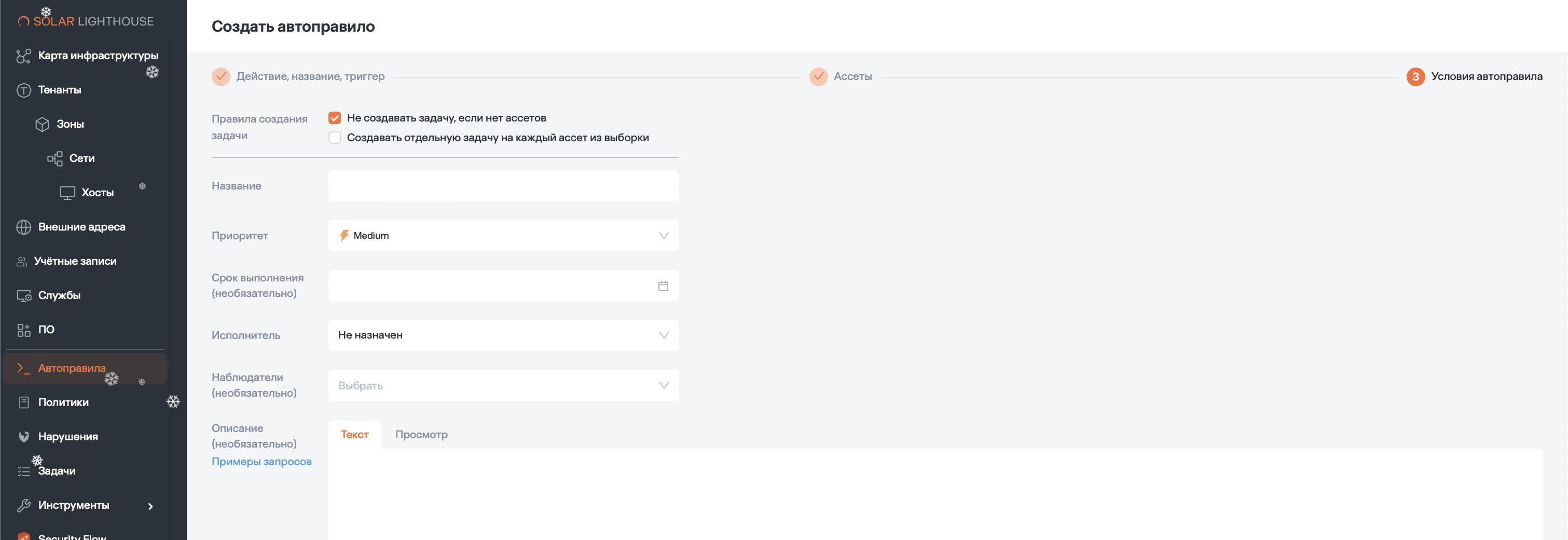Click the Название input field

tap(503, 186)
